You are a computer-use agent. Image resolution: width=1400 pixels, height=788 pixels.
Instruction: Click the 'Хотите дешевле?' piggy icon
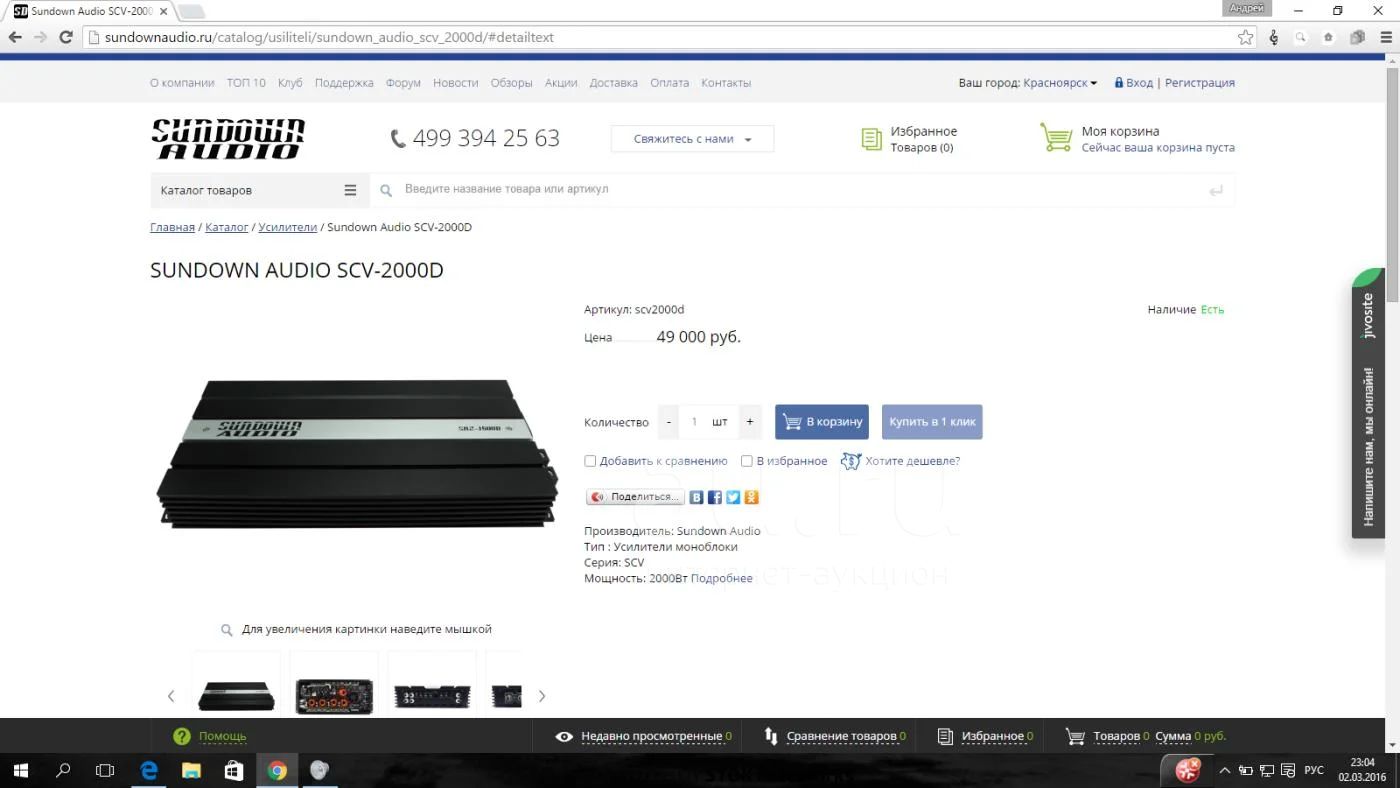(x=851, y=461)
